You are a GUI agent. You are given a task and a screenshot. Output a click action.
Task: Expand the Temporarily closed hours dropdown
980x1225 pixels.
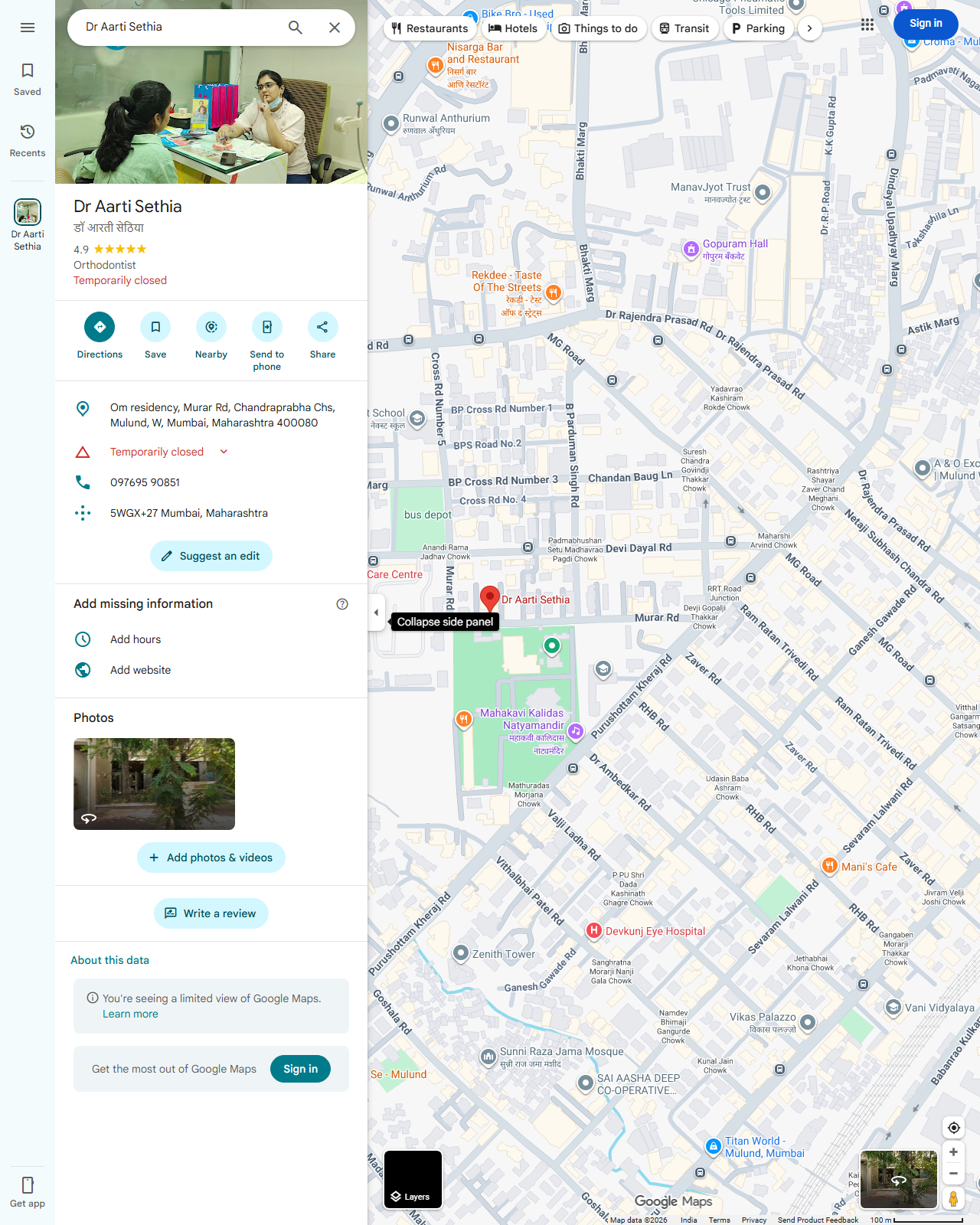[x=224, y=452]
